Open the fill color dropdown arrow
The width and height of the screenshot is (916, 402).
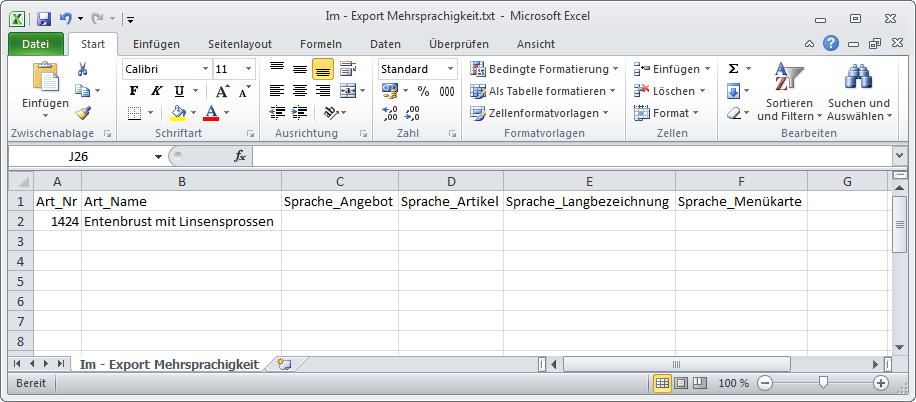point(193,113)
